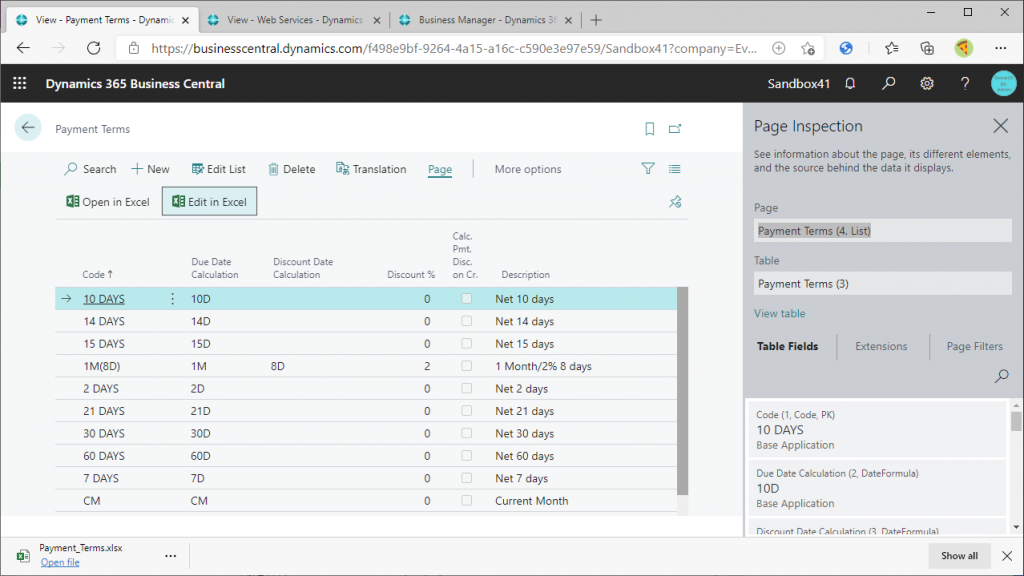This screenshot has width=1024, height=576.
Task: Click Edit in Excel
Action: tap(210, 202)
